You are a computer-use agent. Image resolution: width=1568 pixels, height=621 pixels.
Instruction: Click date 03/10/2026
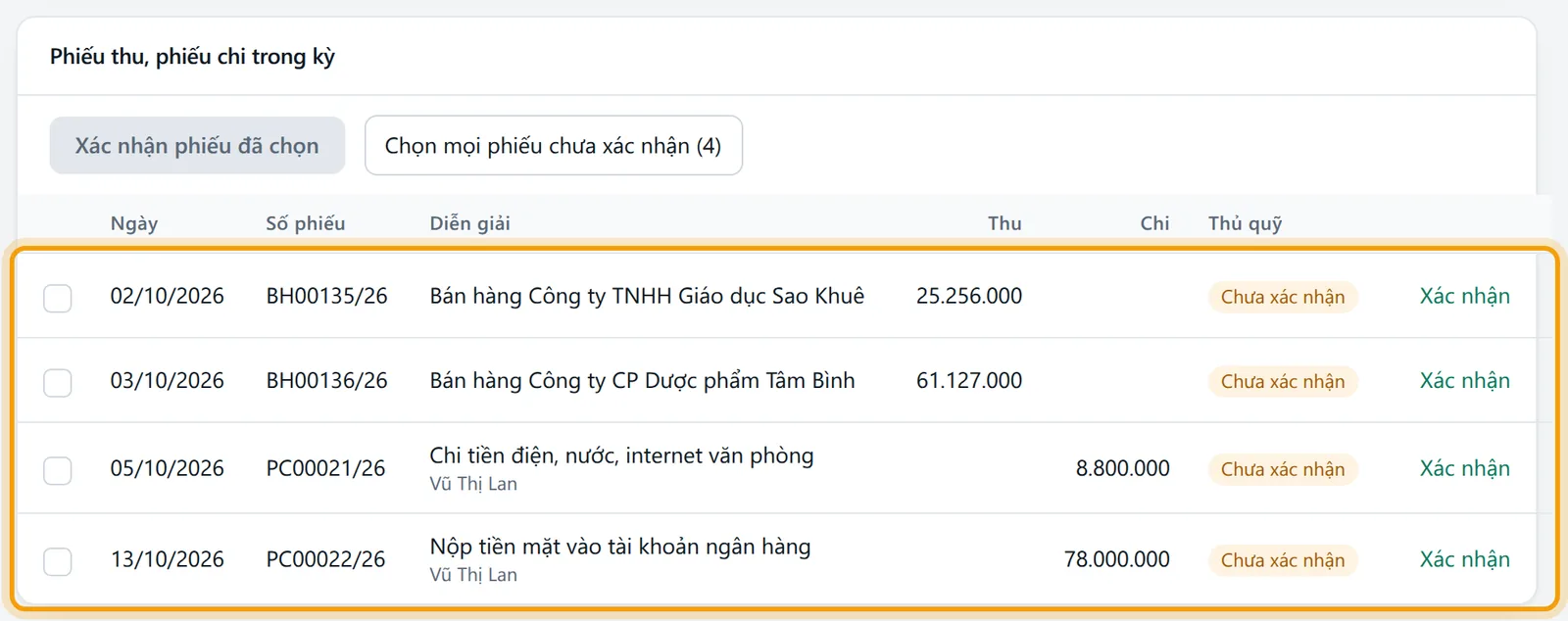[x=168, y=380]
